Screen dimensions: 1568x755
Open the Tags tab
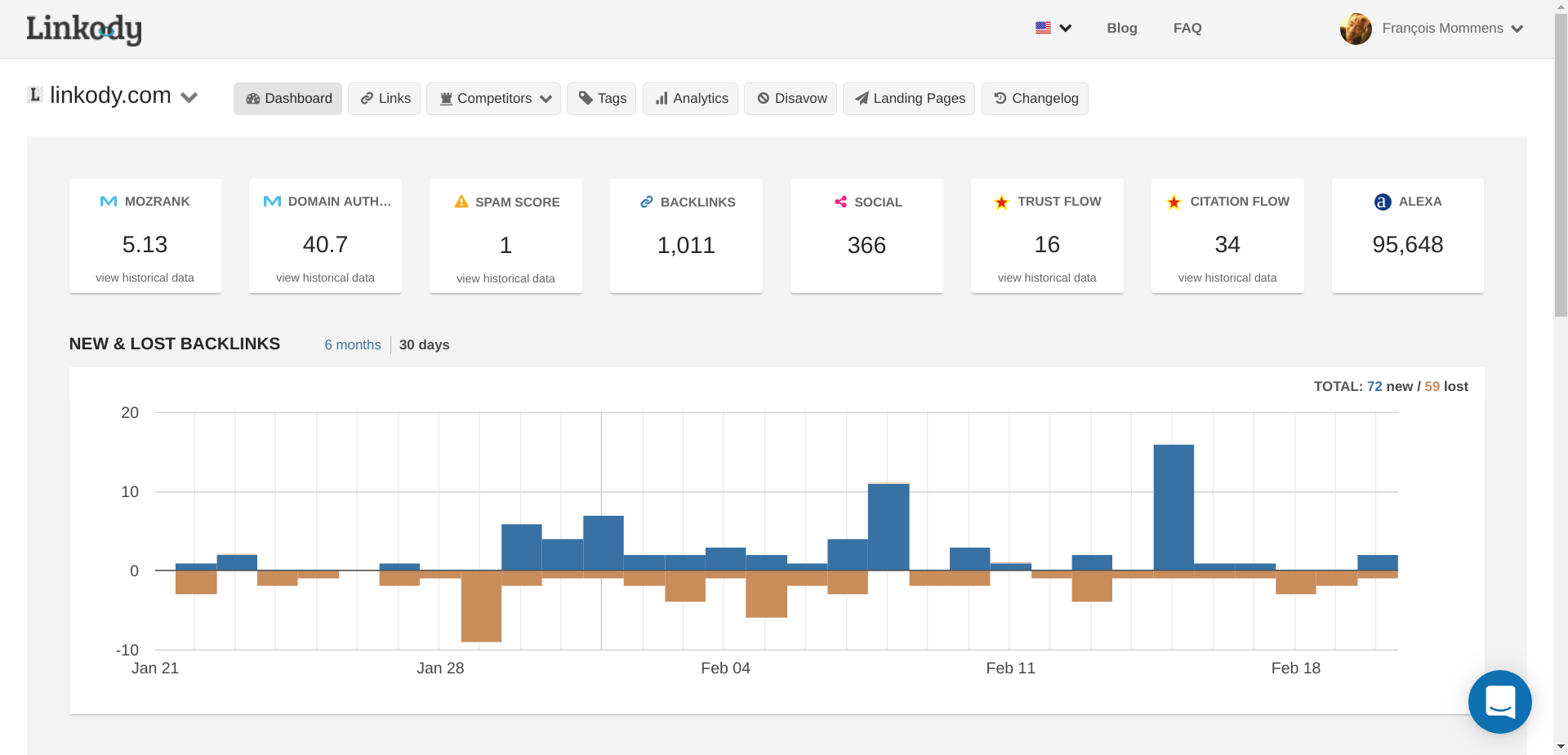[x=602, y=99]
